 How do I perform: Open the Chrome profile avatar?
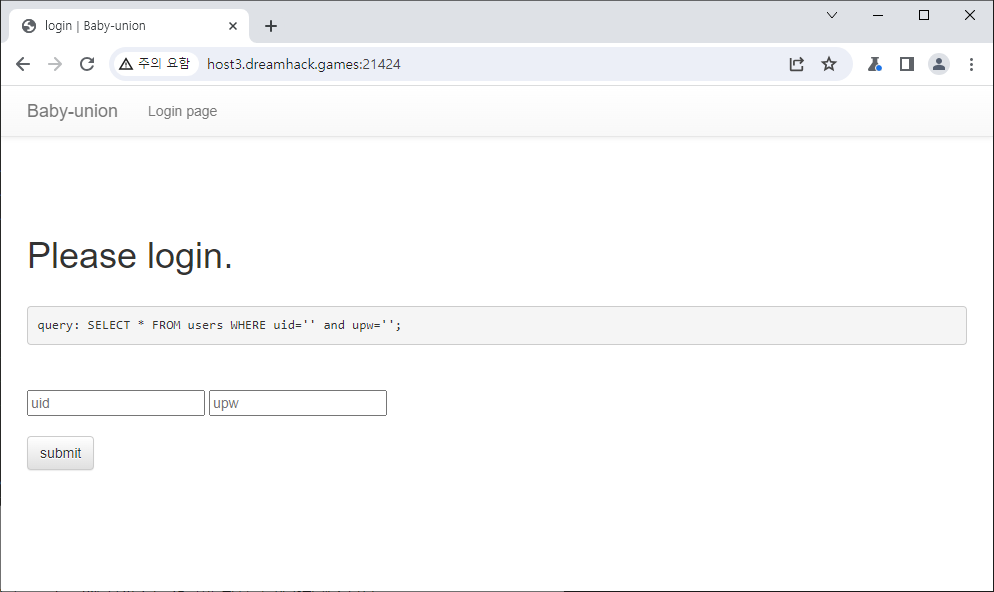(x=938, y=64)
